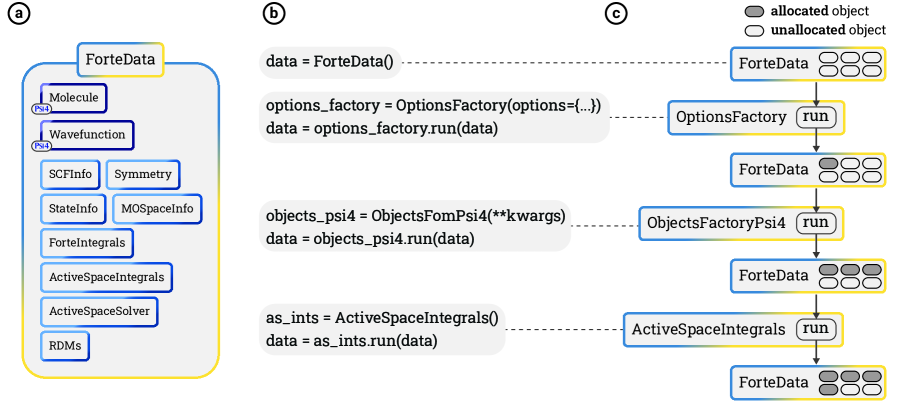Select the SCFInfo box

69,174
